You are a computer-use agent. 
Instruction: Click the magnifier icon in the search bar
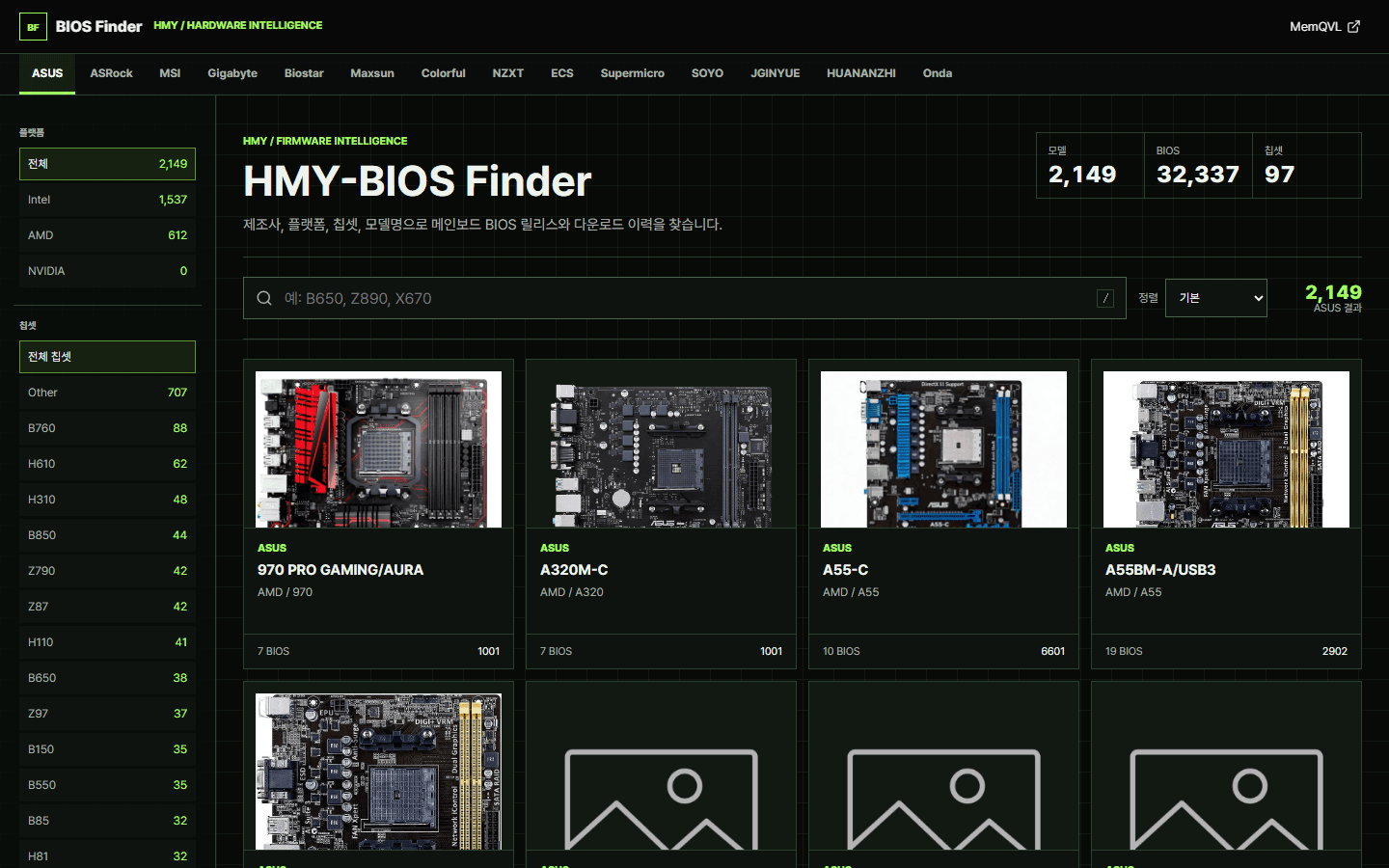pyautogui.click(x=264, y=298)
